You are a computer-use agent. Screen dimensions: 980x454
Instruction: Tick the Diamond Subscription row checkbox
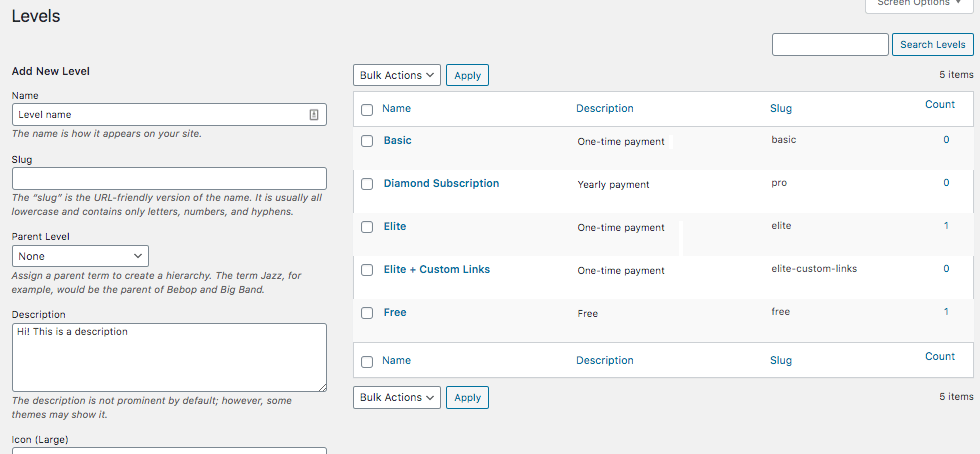(x=367, y=184)
